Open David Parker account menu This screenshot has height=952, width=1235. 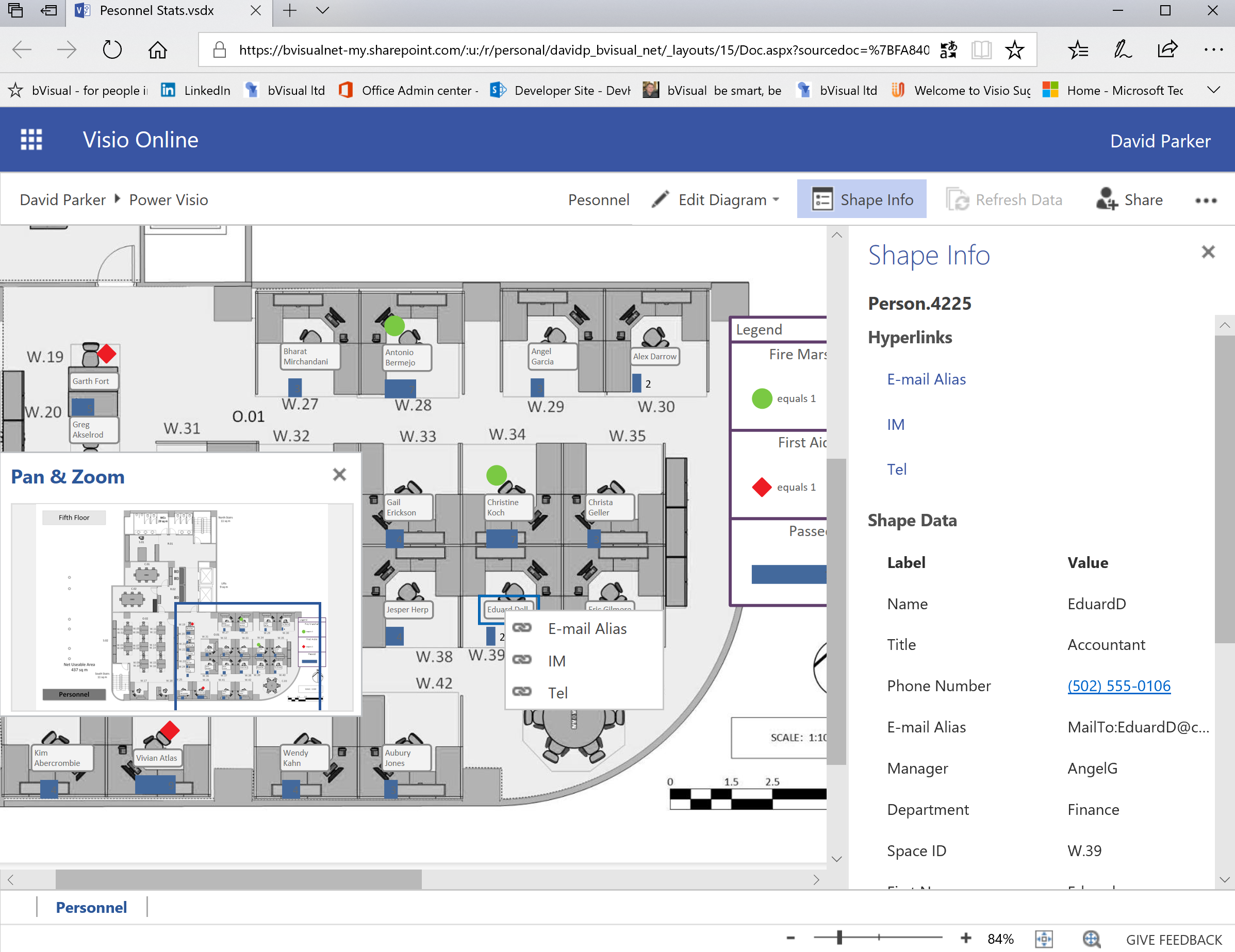1160,140
